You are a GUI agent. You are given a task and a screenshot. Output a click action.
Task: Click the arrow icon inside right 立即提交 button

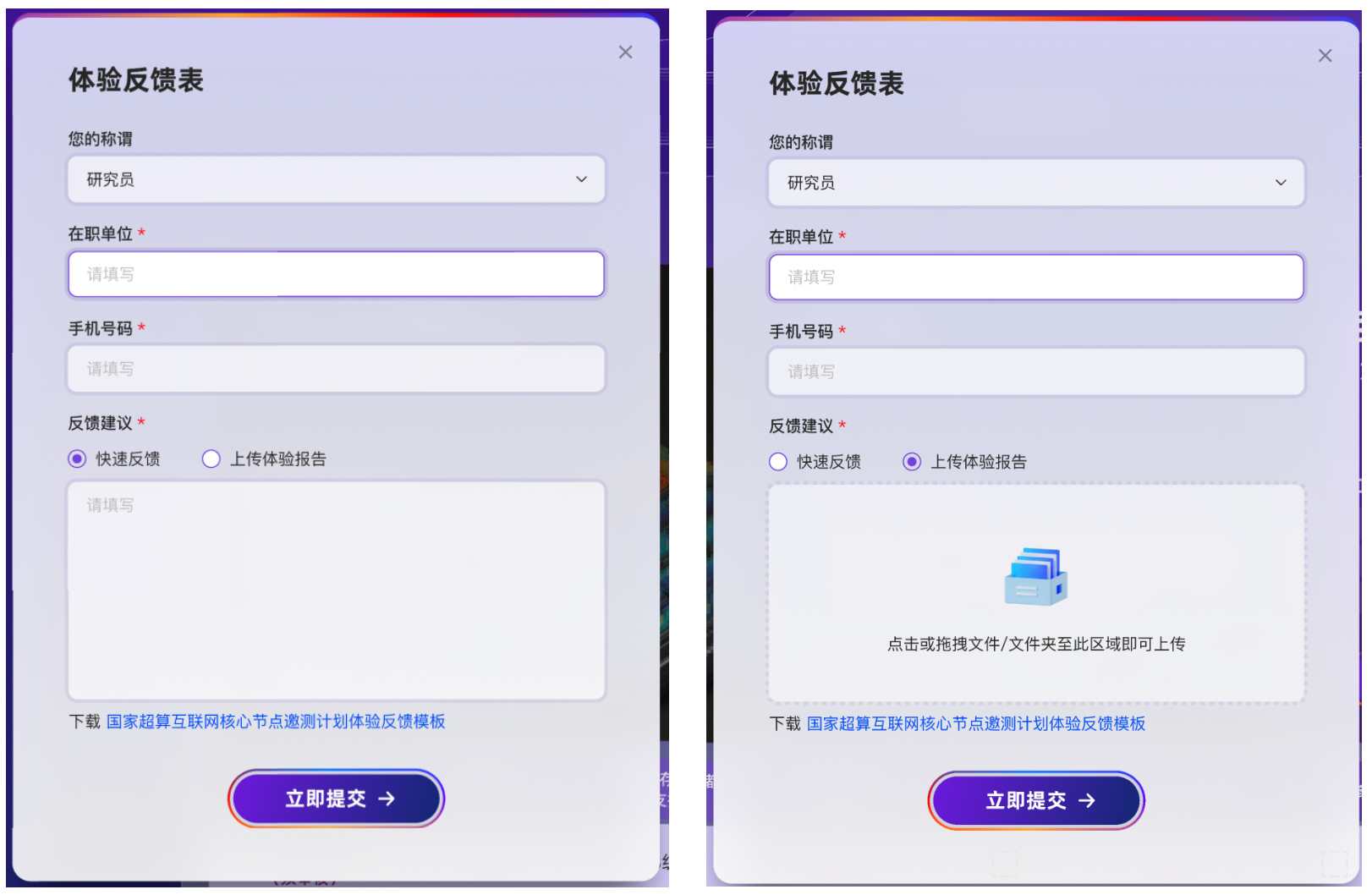[x=1088, y=800]
